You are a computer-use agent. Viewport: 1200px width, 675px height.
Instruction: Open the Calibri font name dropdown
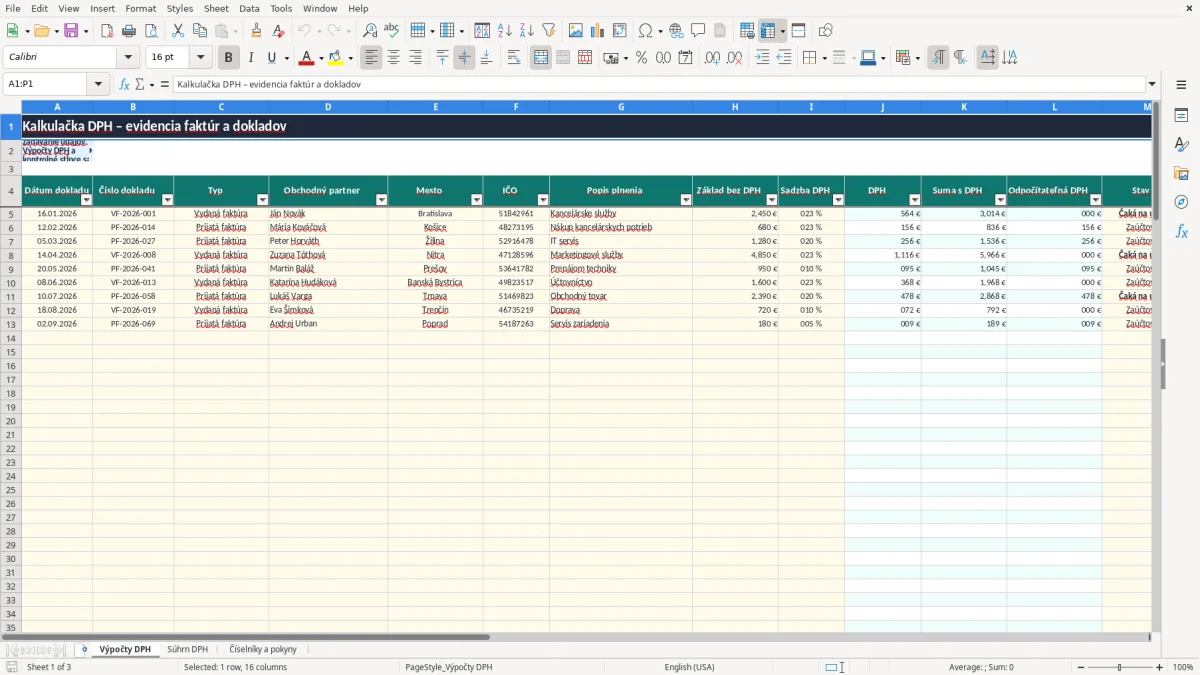[128, 58]
